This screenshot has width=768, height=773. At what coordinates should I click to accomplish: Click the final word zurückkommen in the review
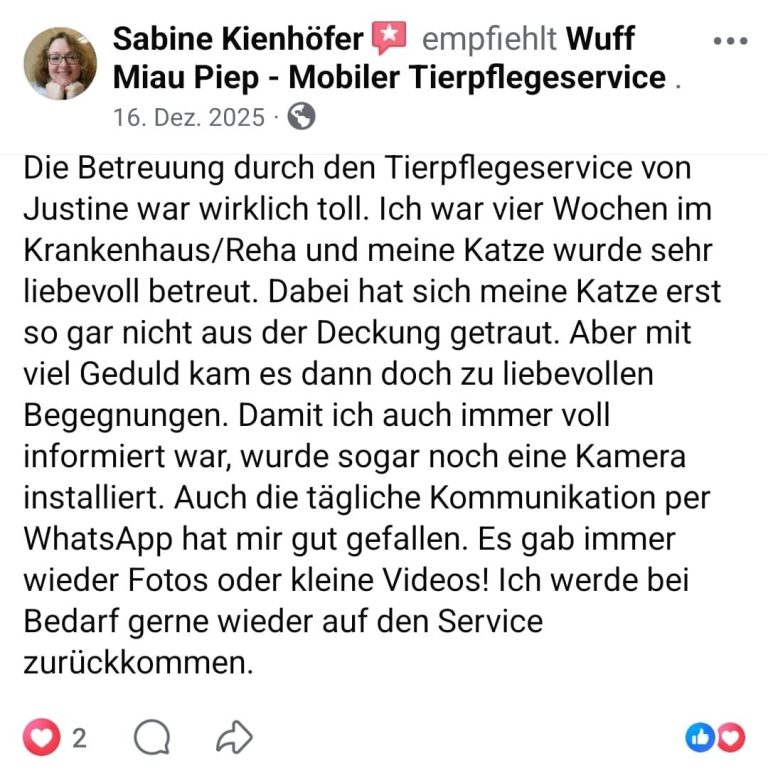pos(138,663)
